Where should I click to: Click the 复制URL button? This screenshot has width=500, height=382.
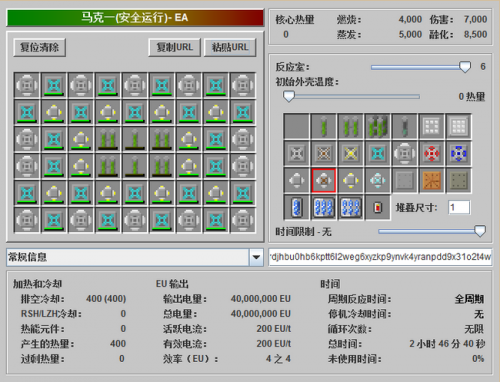pyautogui.click(x=174, y=47)
